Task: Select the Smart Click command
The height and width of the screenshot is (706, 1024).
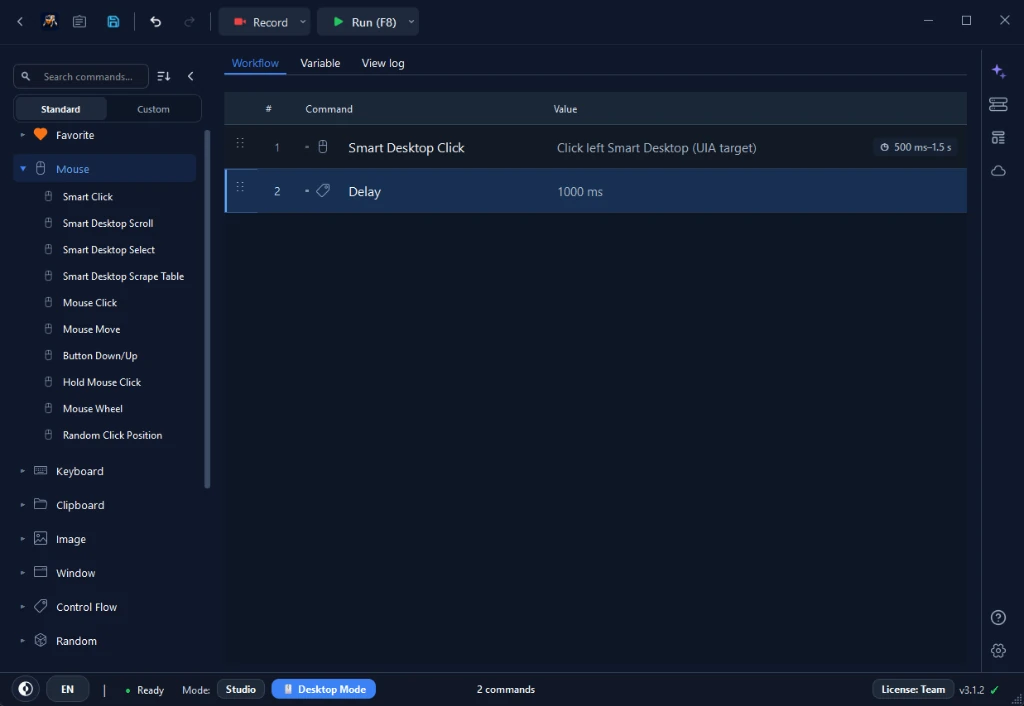Action: pos(88,197)
